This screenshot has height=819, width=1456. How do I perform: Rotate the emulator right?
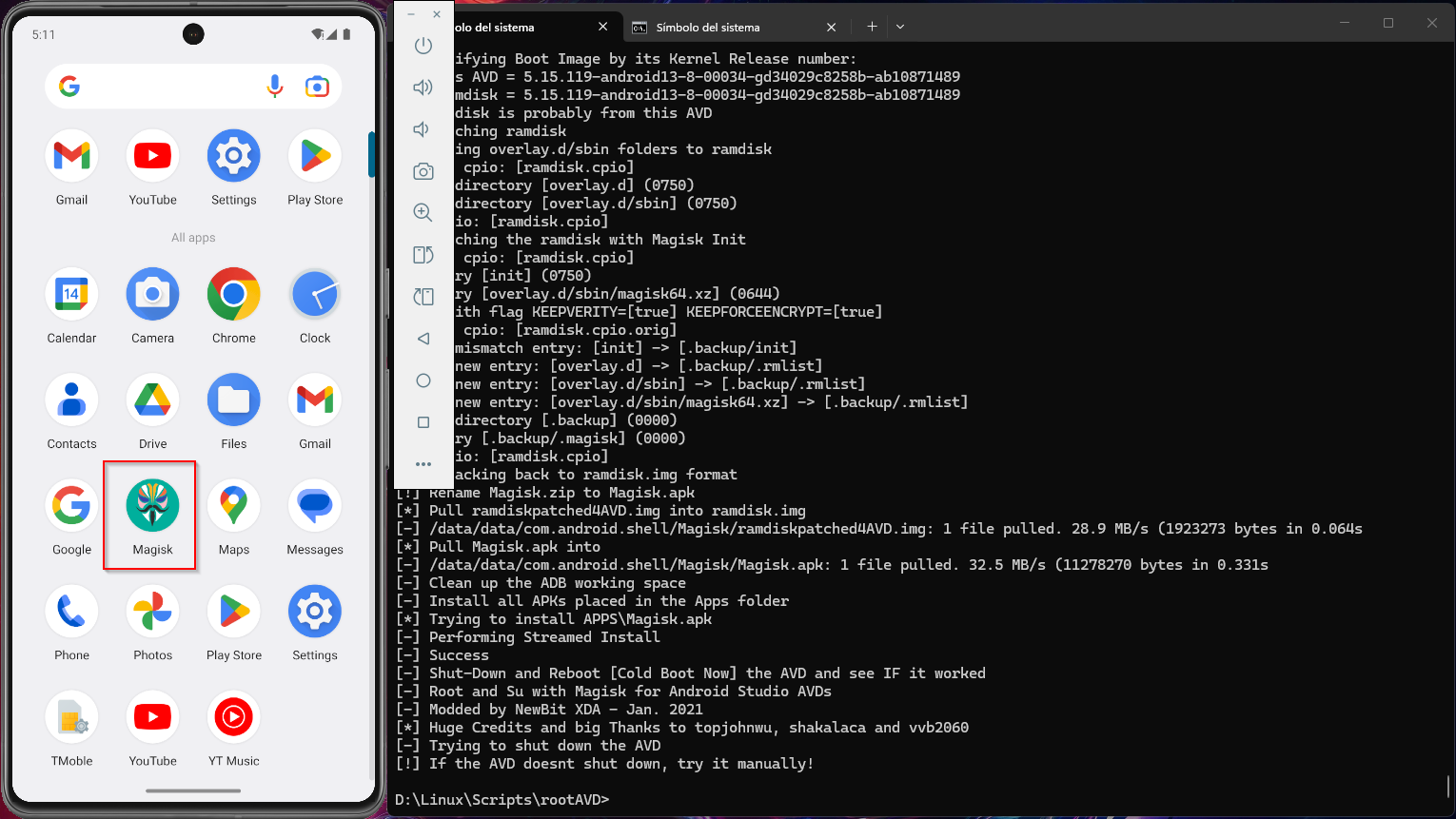[423, 297]
